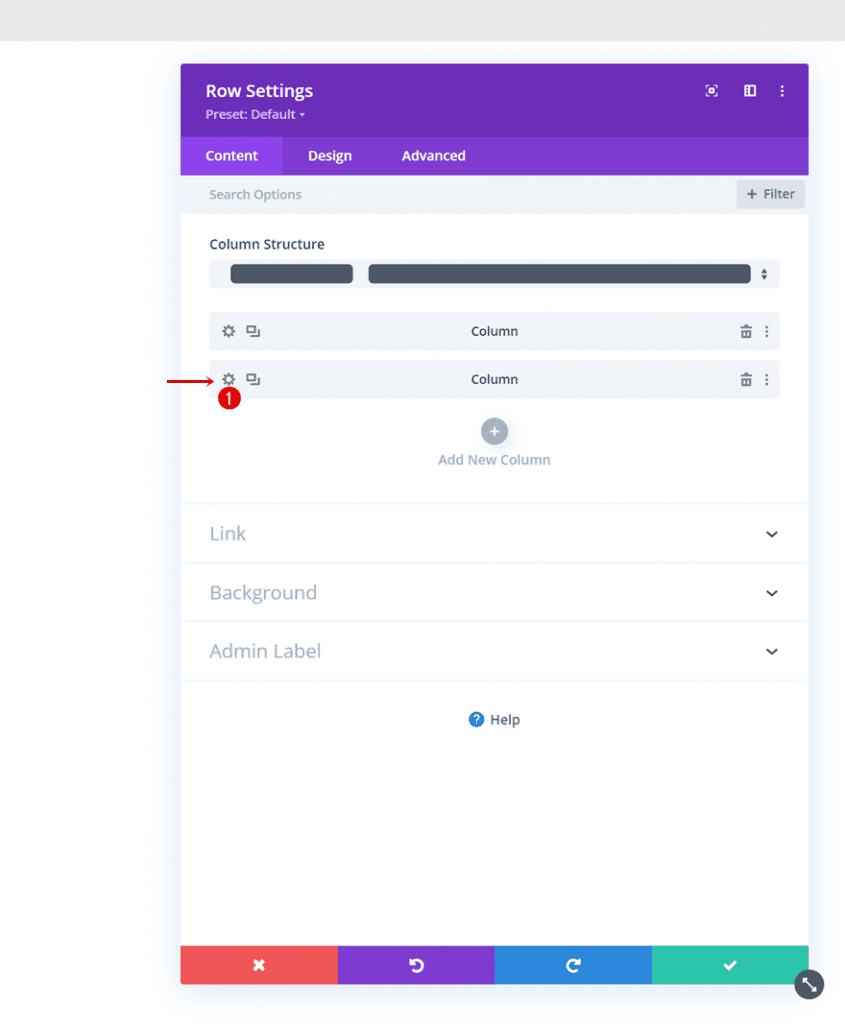This screenshot has height=1024, width=845.
Task: Expand the builder with the corner arrow icon
Action: 809,984
